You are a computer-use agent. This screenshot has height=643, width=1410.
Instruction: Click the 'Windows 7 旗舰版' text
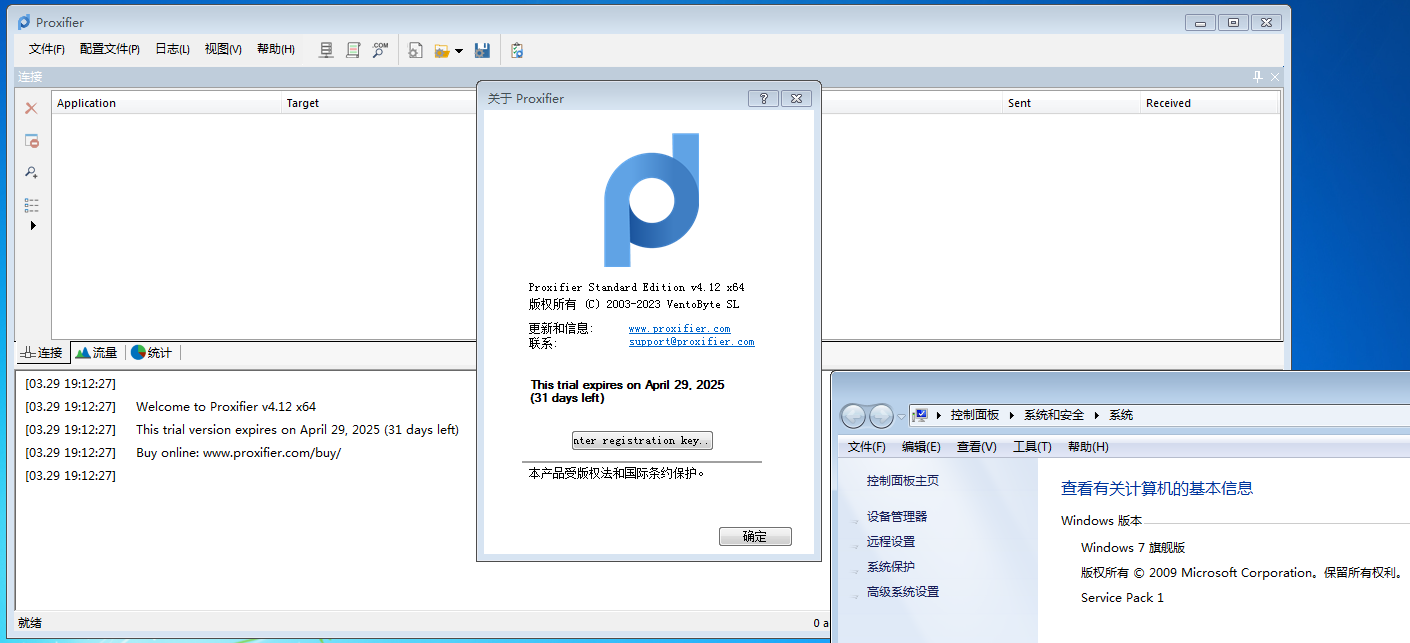tap(1133, 548)
